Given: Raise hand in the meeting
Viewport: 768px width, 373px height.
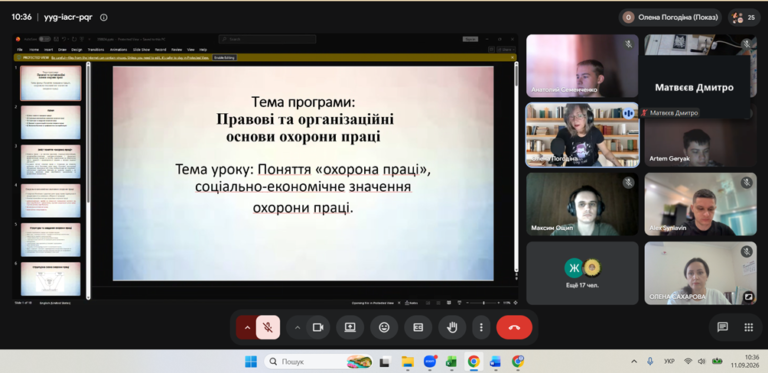Looking at the screenshot, I should coord(452,327).
